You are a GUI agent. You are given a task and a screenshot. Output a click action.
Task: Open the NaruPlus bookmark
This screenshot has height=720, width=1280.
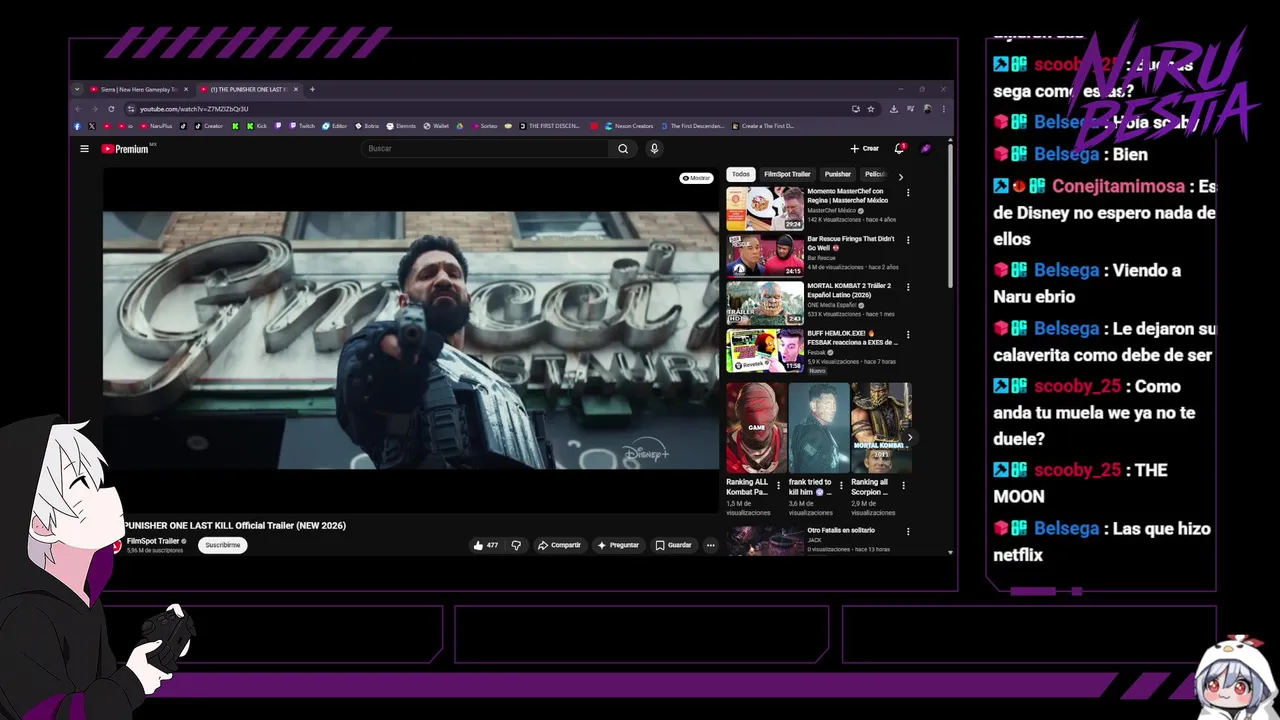coord(157,126)
